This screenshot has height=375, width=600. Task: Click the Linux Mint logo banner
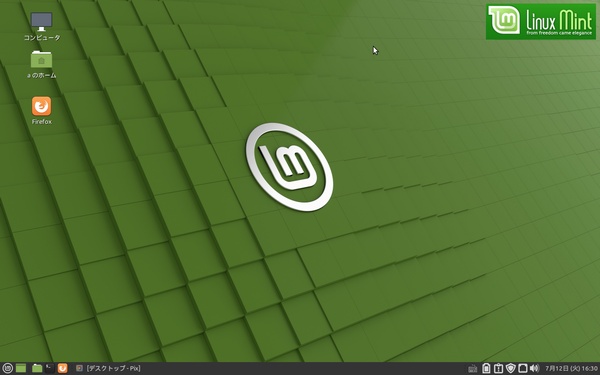[x=541, y=21]
